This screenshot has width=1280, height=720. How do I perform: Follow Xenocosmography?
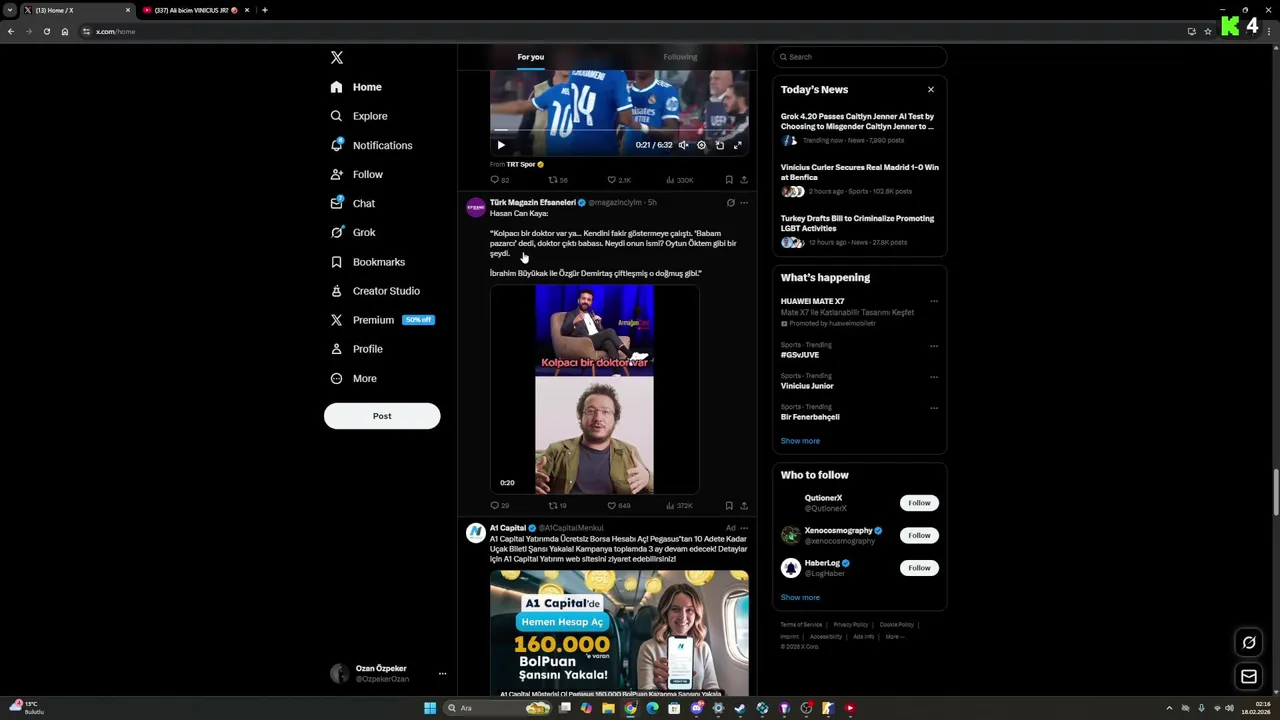[919, 535]
